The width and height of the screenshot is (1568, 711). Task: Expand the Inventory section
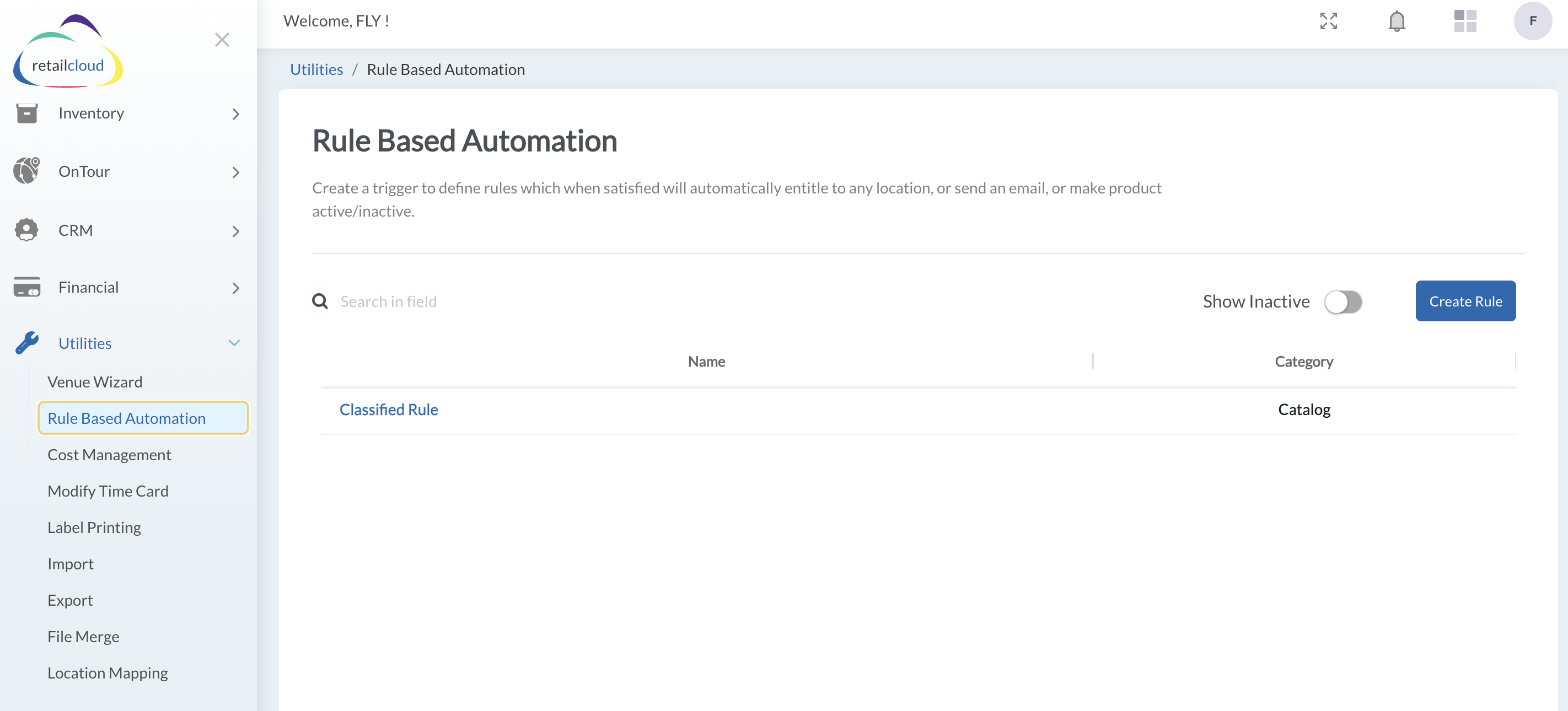pyautogui.click(x=235, y=114)
